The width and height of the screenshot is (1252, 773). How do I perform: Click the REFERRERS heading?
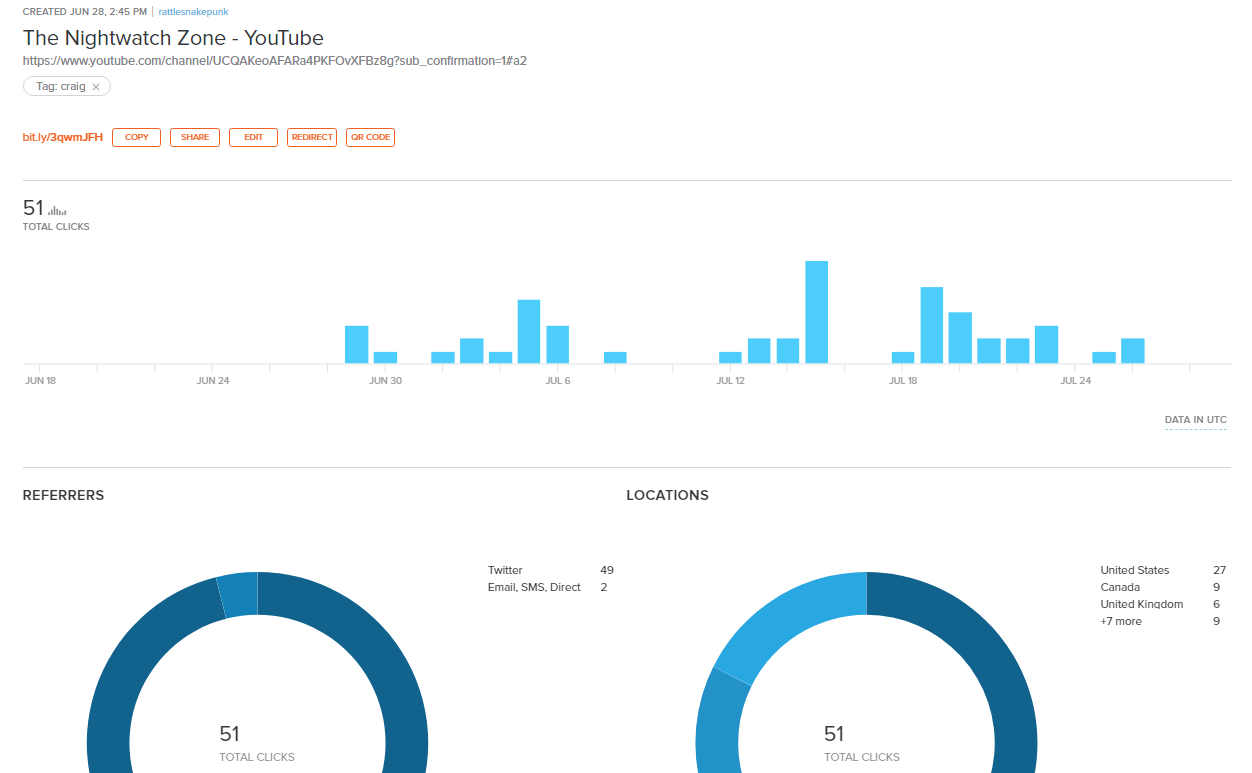[x=63, y=495]
